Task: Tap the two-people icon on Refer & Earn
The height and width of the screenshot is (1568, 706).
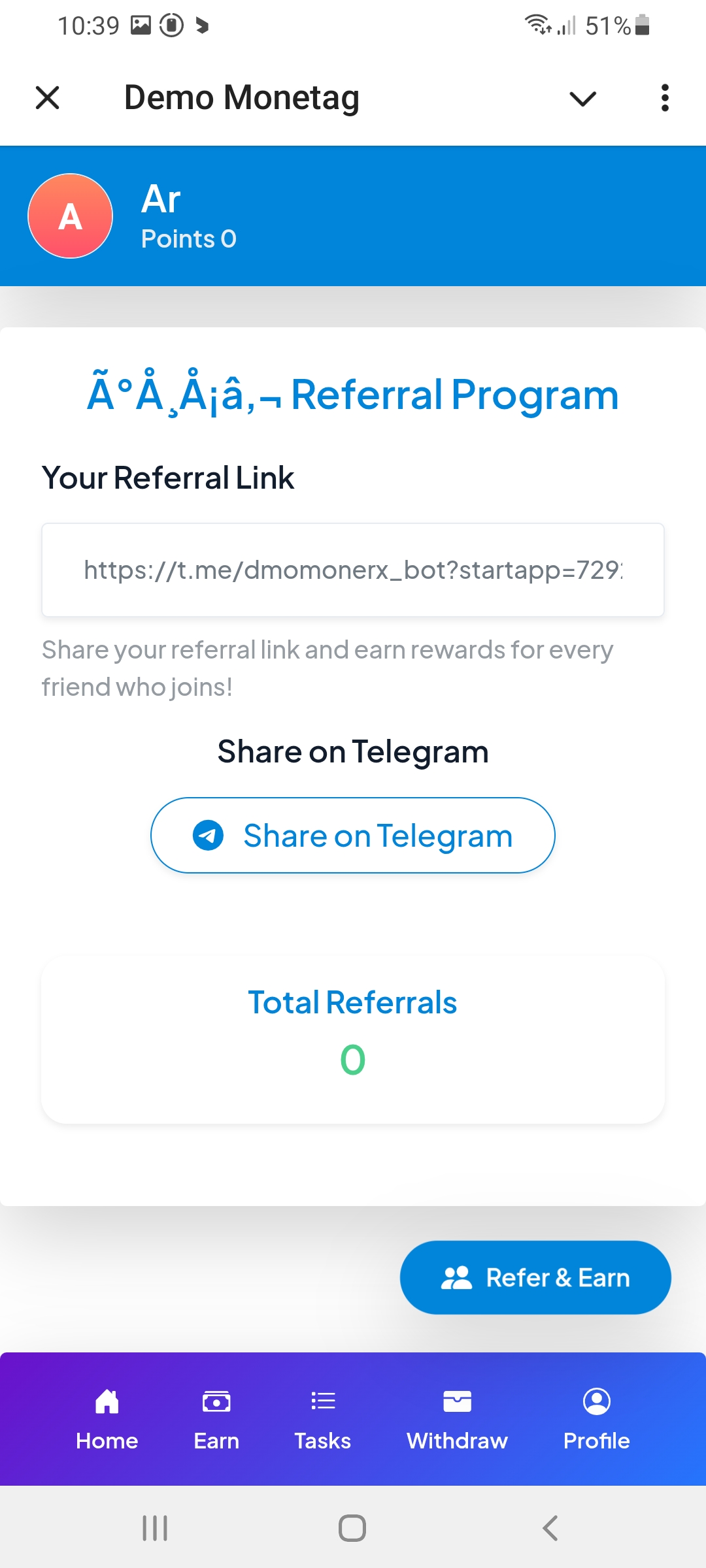Action: (456, 1277)
